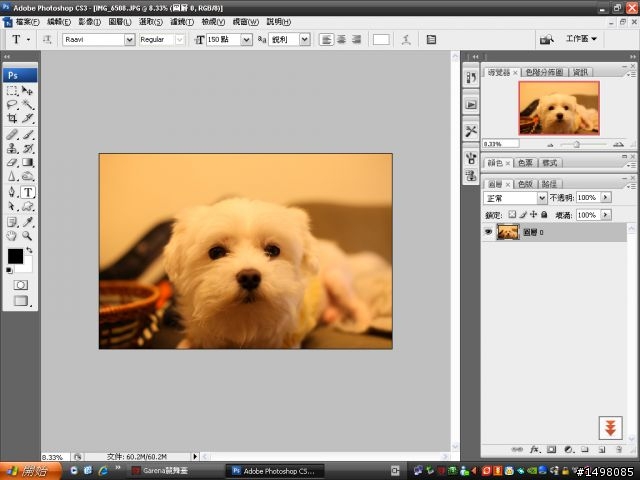
Task: Toggle lock position
Action: [533, 214]
